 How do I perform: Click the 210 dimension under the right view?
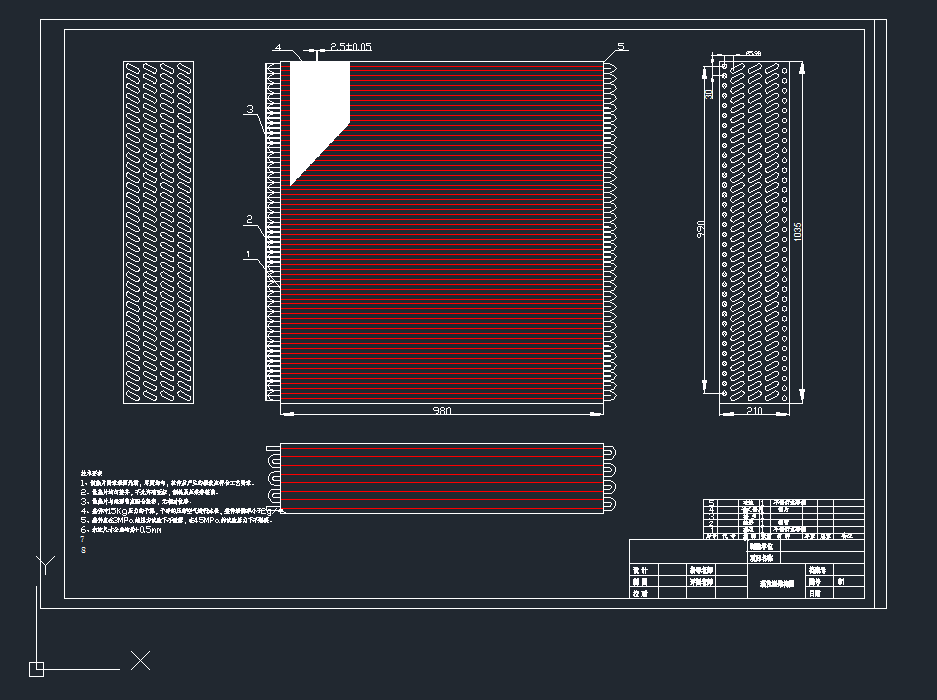[755, 410]
